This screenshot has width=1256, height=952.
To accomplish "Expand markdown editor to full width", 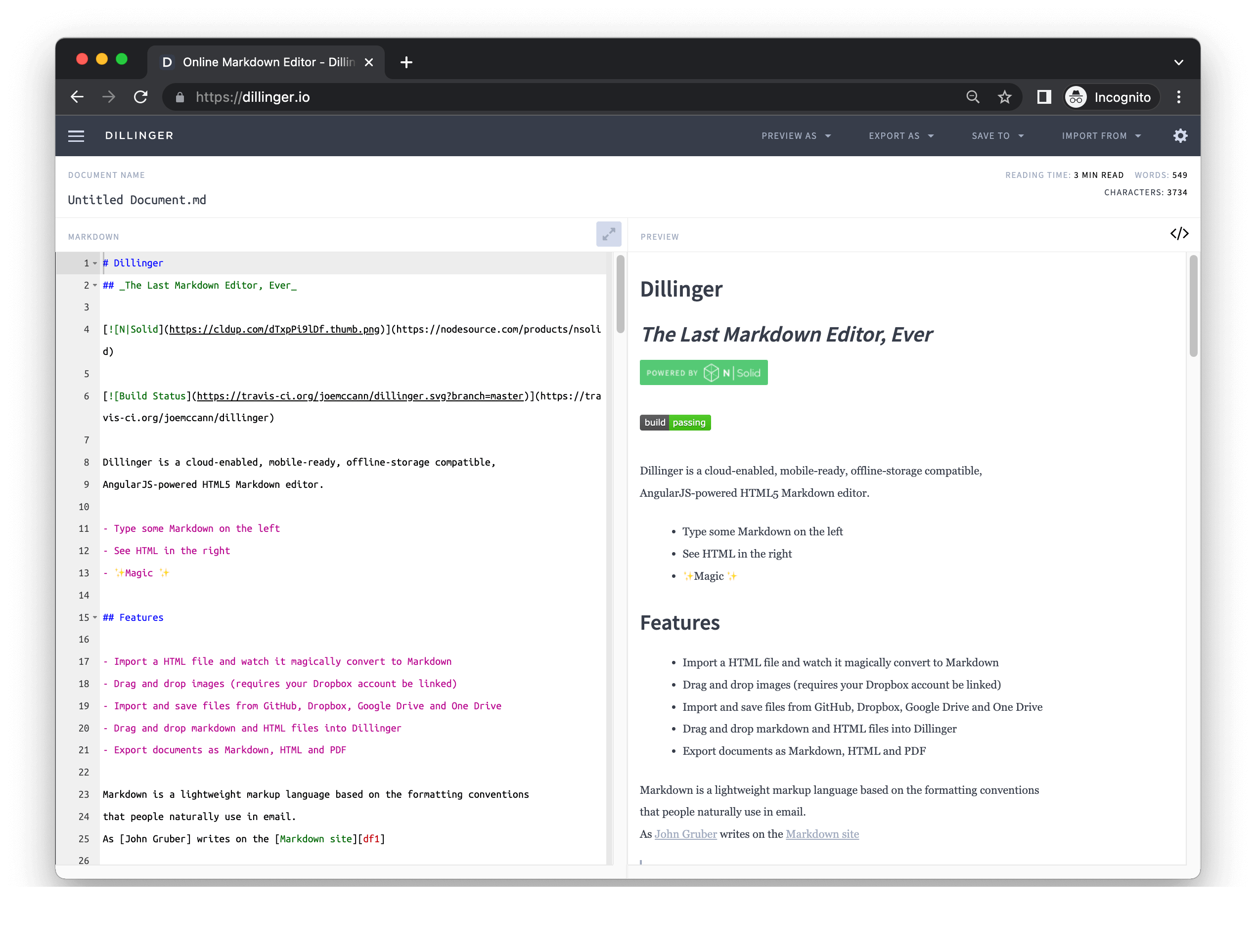I will 609,234.
